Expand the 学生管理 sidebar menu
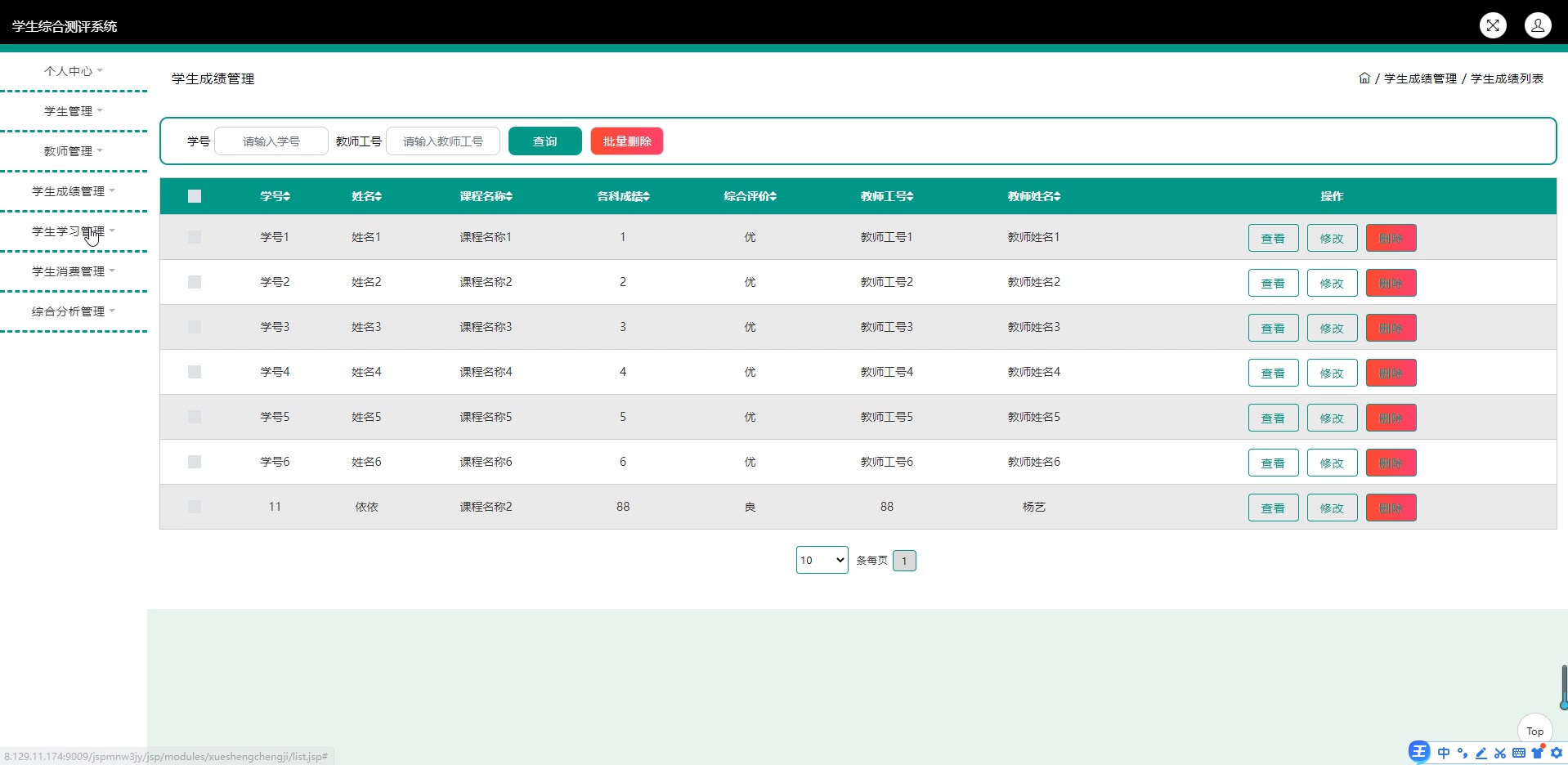1568x765 pixels. click(x=74, y=111)
